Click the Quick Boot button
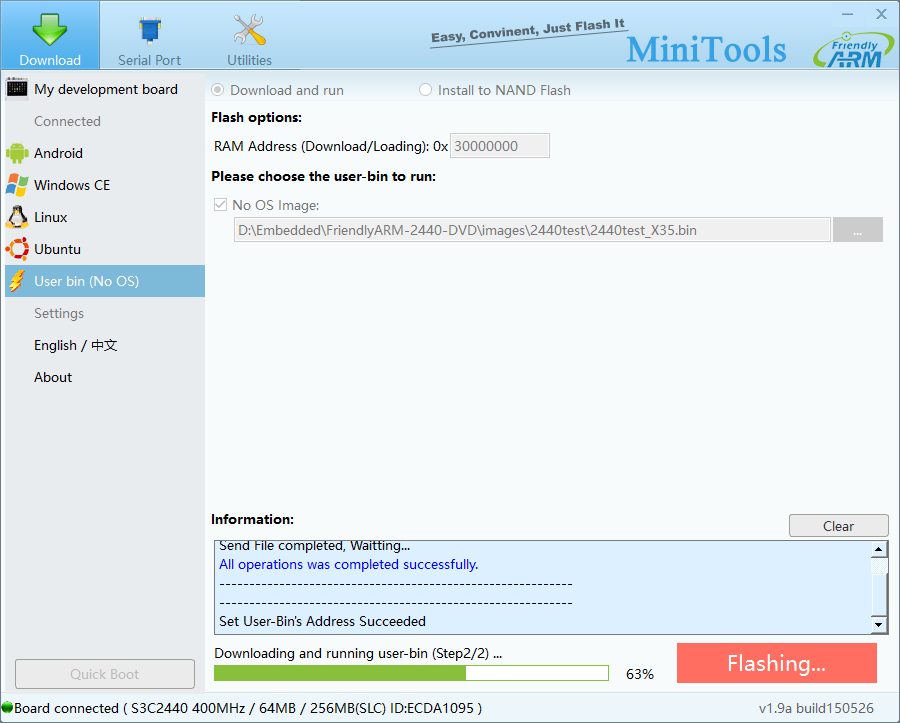 [105, 674]
